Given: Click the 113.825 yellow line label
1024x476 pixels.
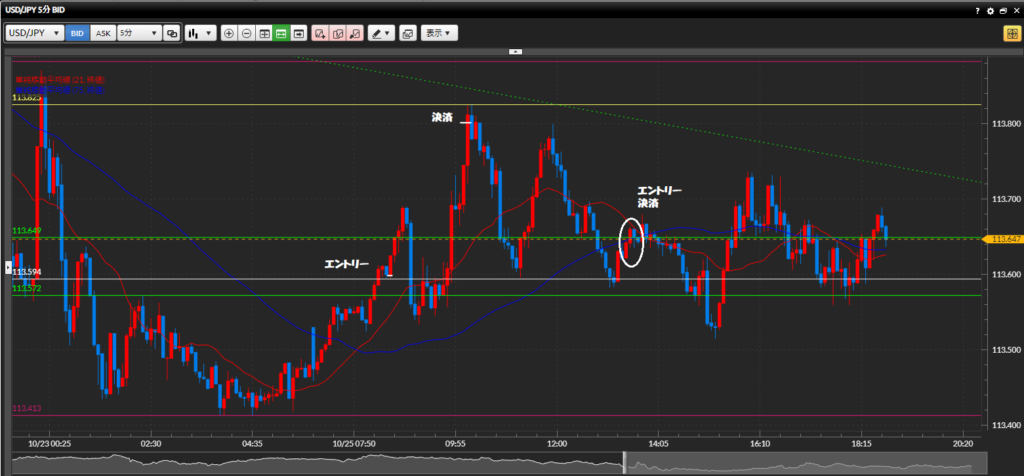Looking at the screenshot, I should click(27, 97).
